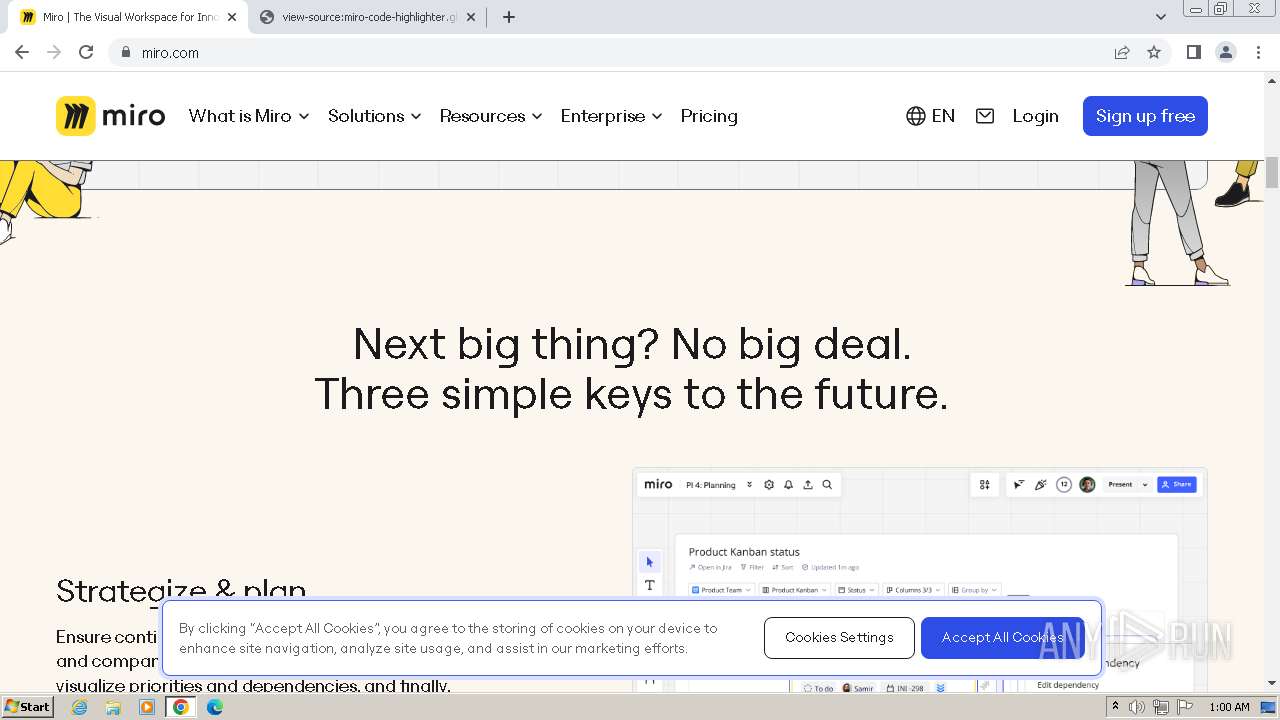Image resolution: width=1280 pixels, height=720 pixels.
Task: Click Sort in the Kanban mockup
Action: click(x=783, y=568)
